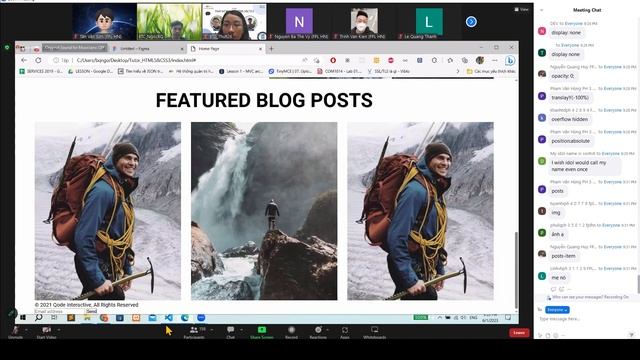640x360 pixels.
Task: Open the Bing sidebar icon in browser
Action: 510,60
